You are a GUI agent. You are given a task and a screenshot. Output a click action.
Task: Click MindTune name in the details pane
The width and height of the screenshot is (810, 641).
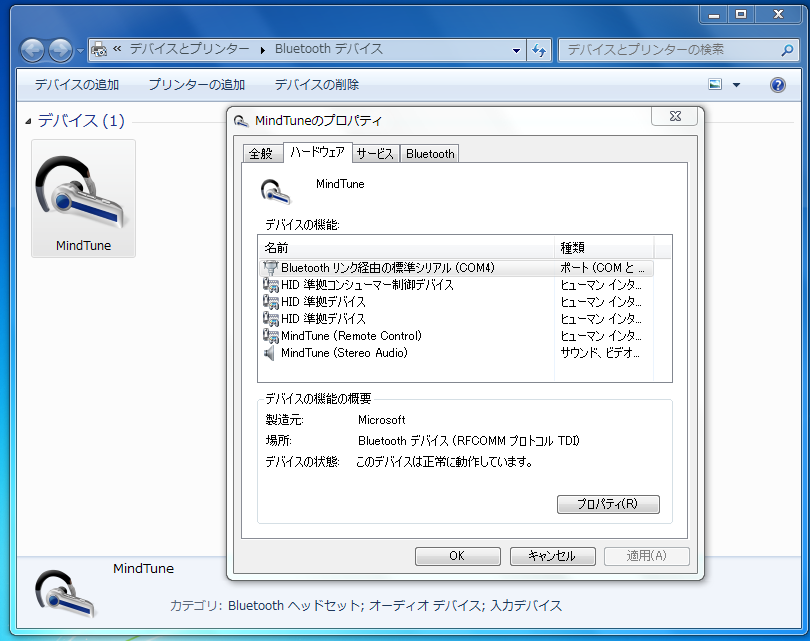144,568
